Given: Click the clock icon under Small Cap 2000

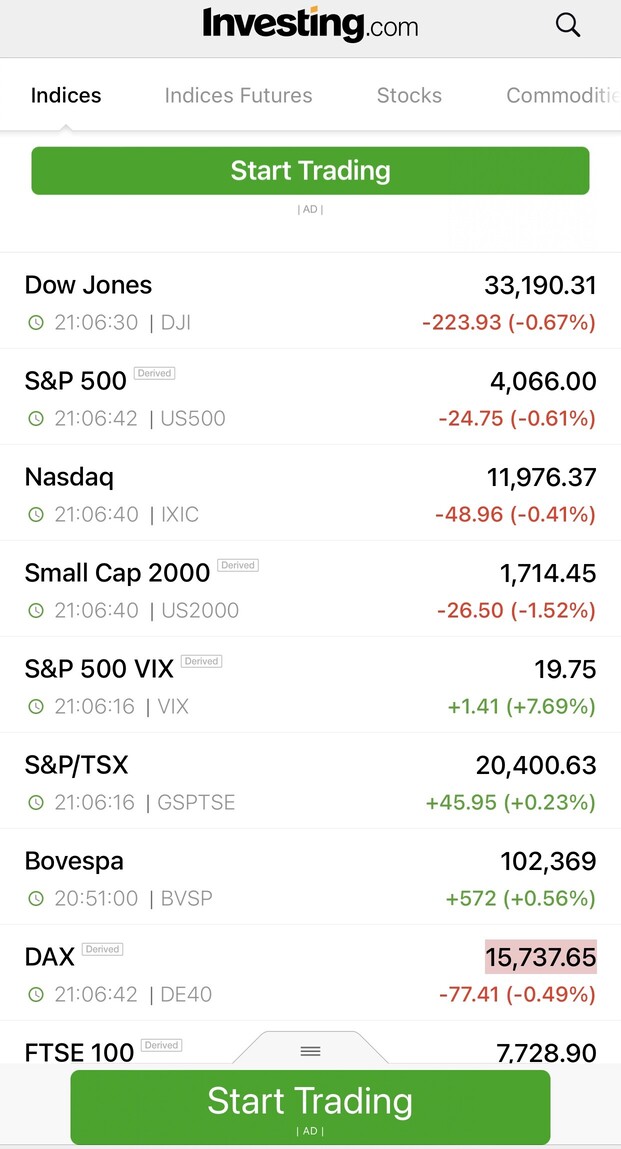Looking at the screenshot, I should pyautogui.click(x=36, y=611).
